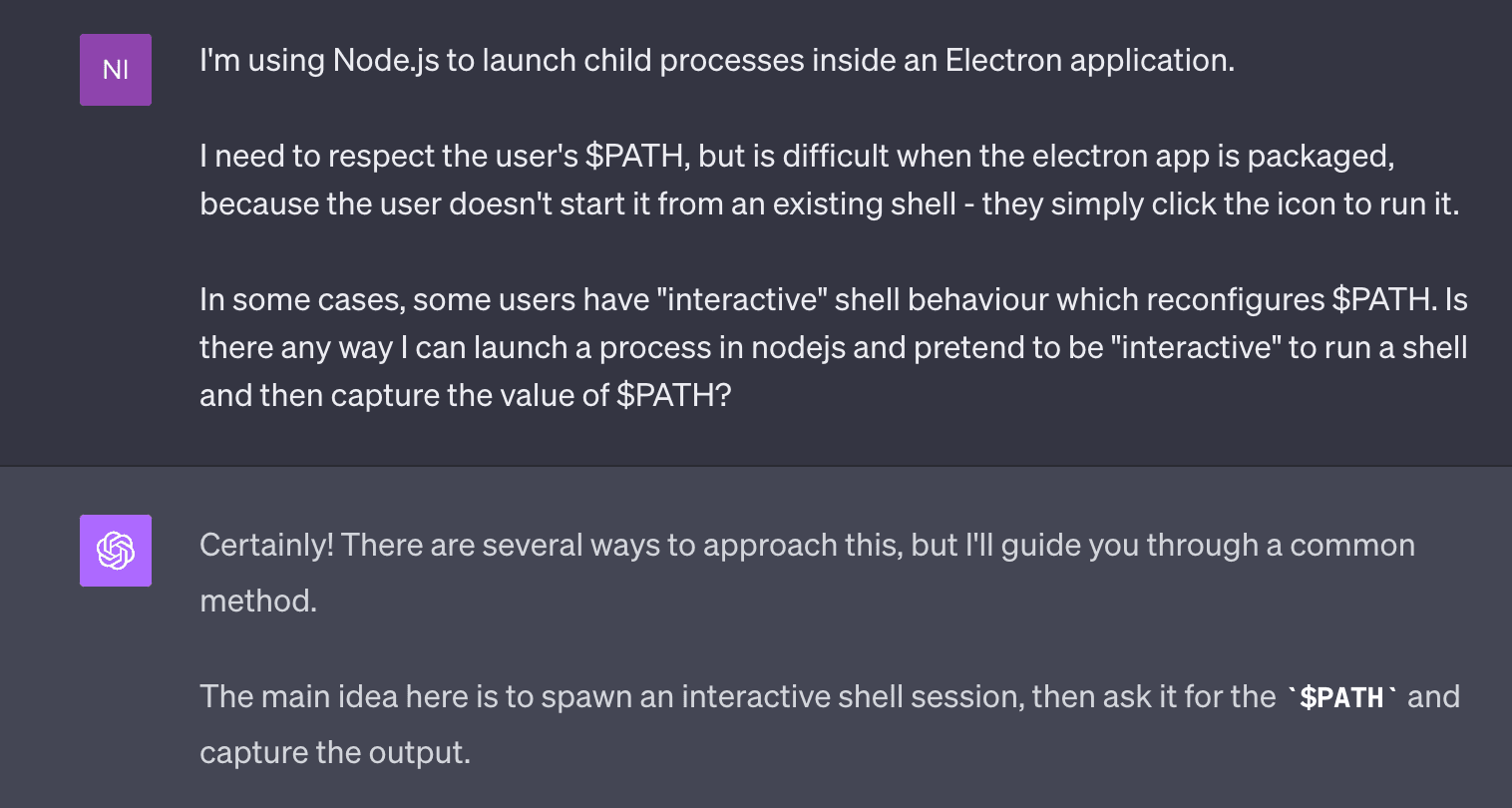This screenshot has height=808, width=1512.
Task: Click the sentence starting 'The main idea here'
Action: pyautogui.click(x=830, y=724)
